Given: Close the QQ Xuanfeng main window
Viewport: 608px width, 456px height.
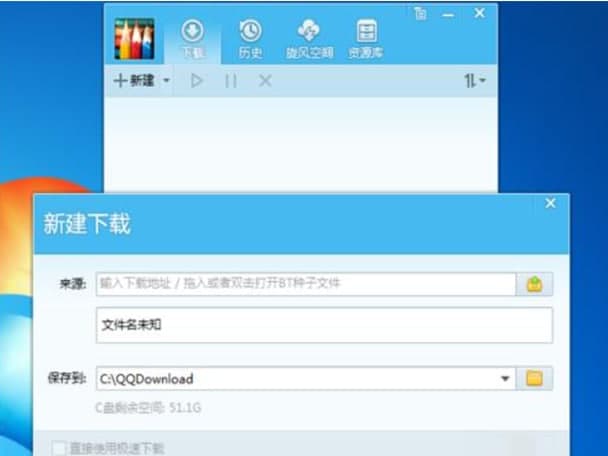Looking at the screenshot, I should 480,14.
